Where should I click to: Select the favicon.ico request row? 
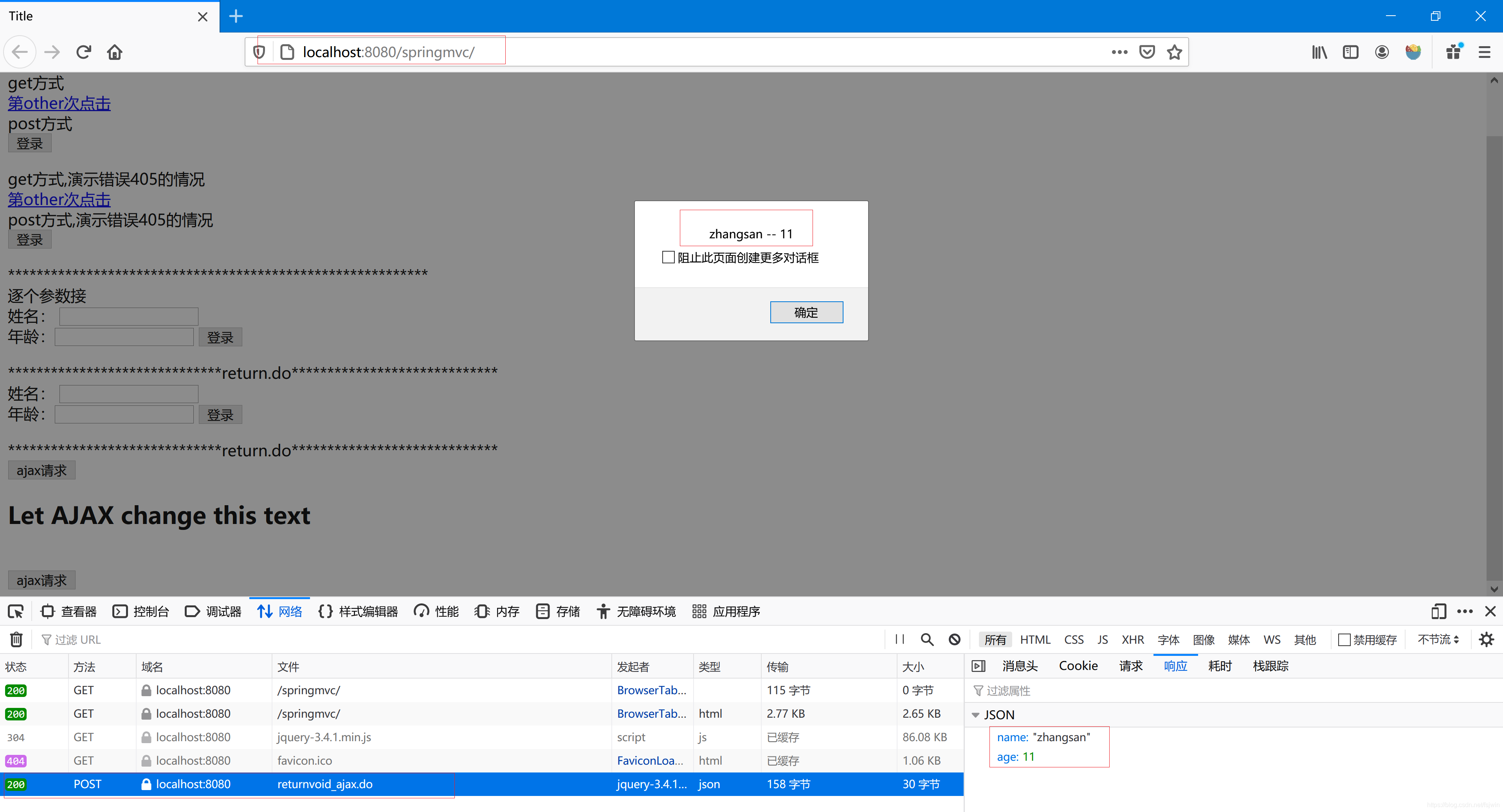(481, 761)
